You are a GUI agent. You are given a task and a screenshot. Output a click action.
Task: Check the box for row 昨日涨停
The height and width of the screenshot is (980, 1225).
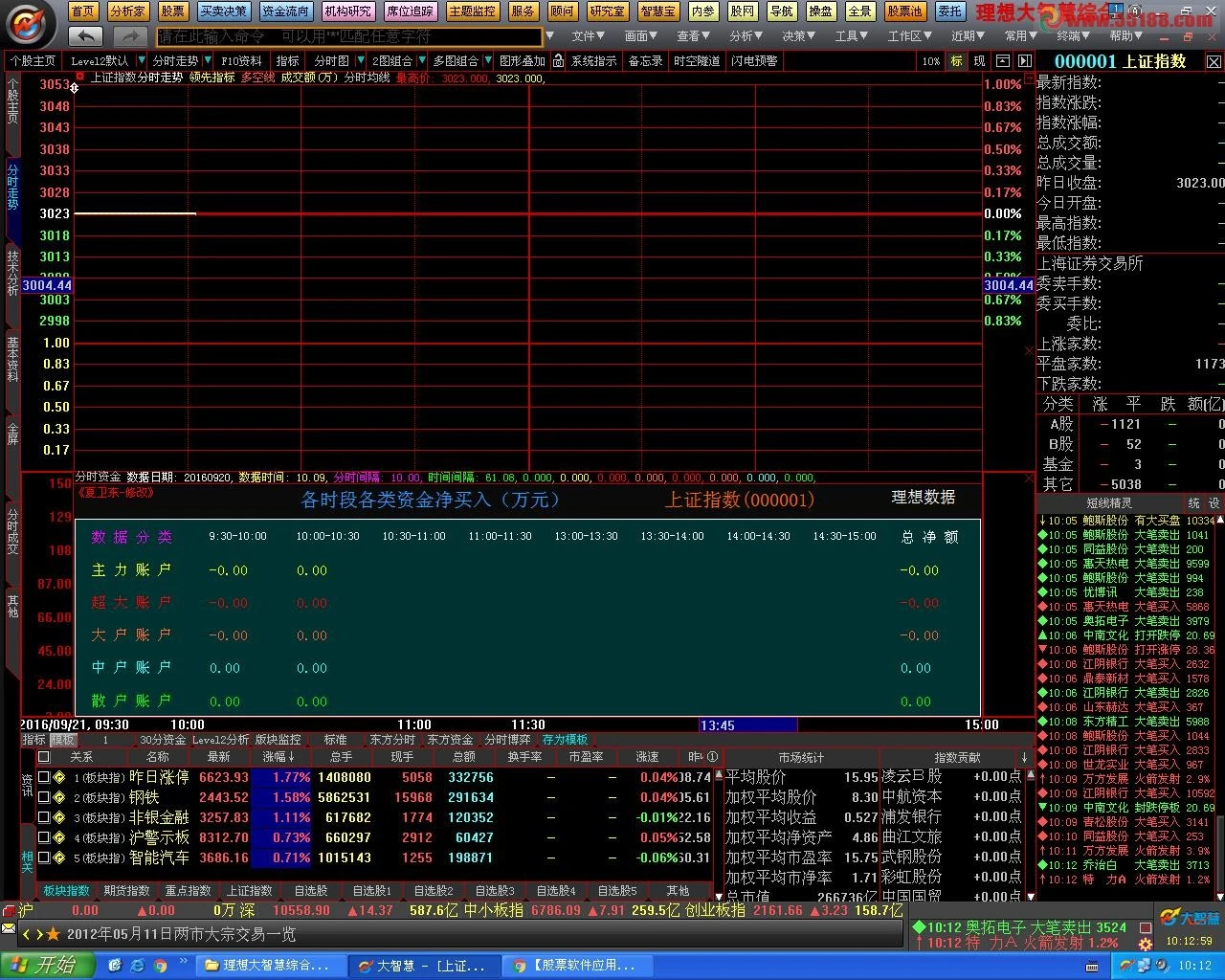click(44, 777)
